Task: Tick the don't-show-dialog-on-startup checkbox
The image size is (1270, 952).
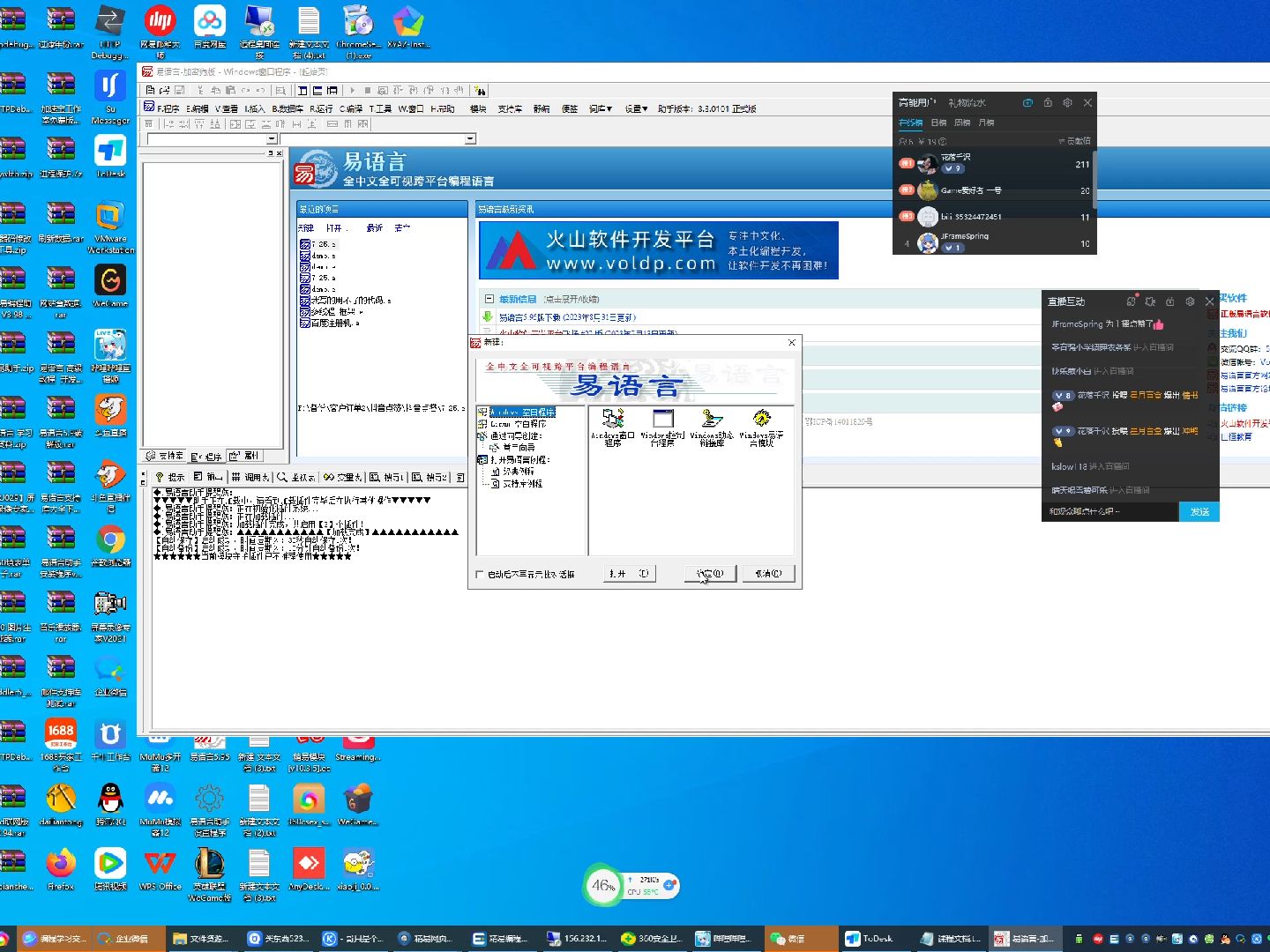Action: click(x=480, y=574)
